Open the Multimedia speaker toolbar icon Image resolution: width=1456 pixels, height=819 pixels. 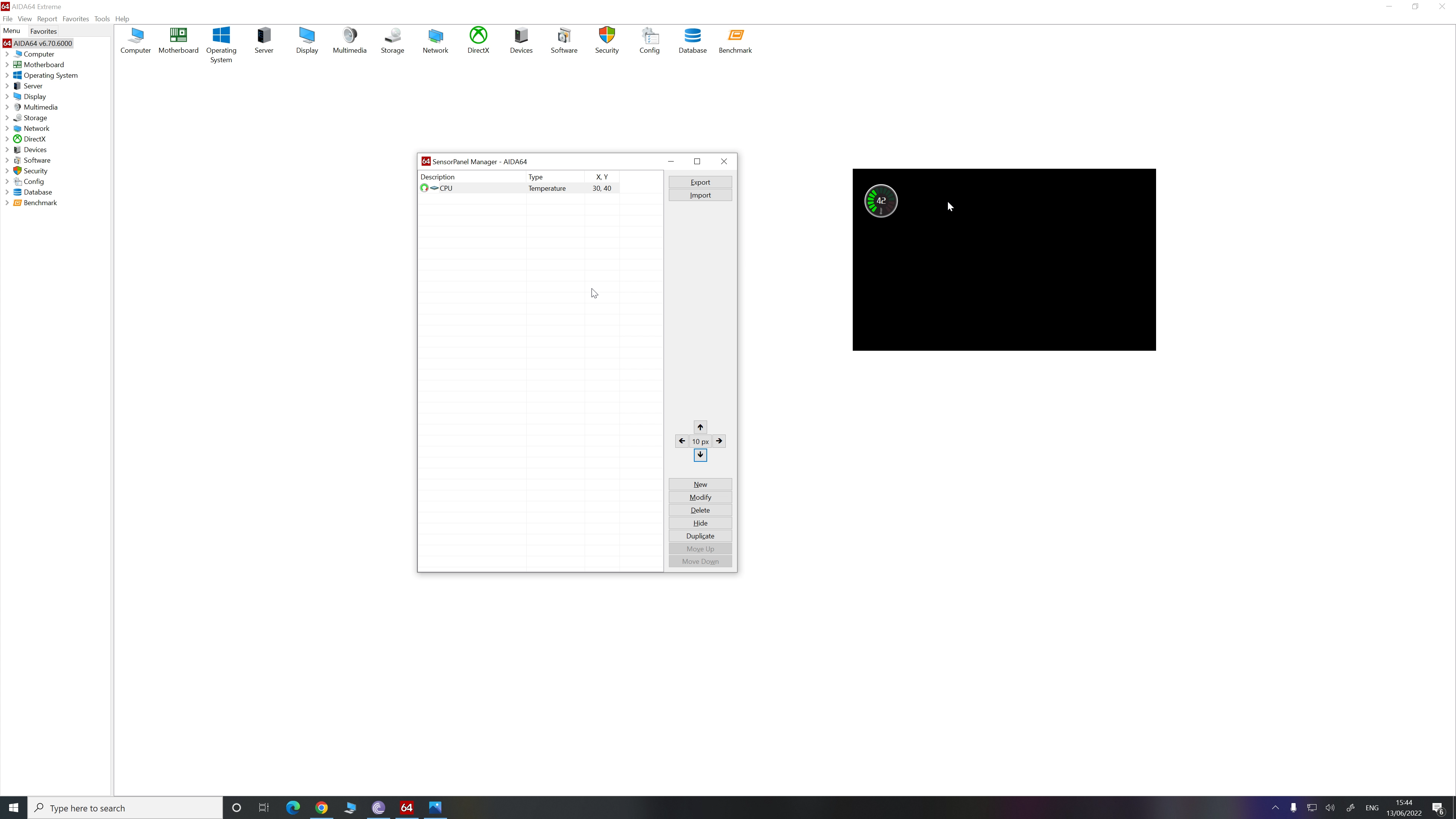(x=349, y=36)
